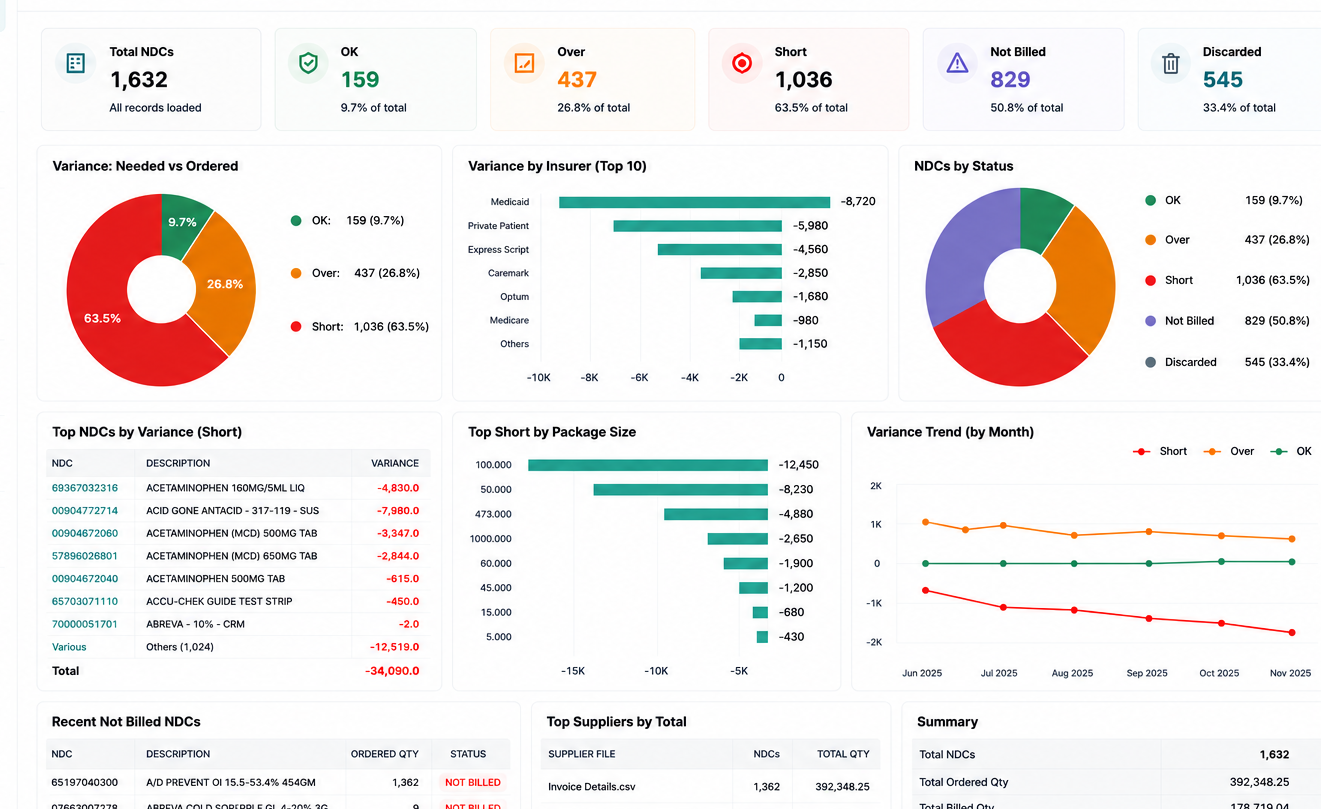Click the Total NDCs spreadsheet icon
Screen dimensions: 1321x809
[75, 63]
